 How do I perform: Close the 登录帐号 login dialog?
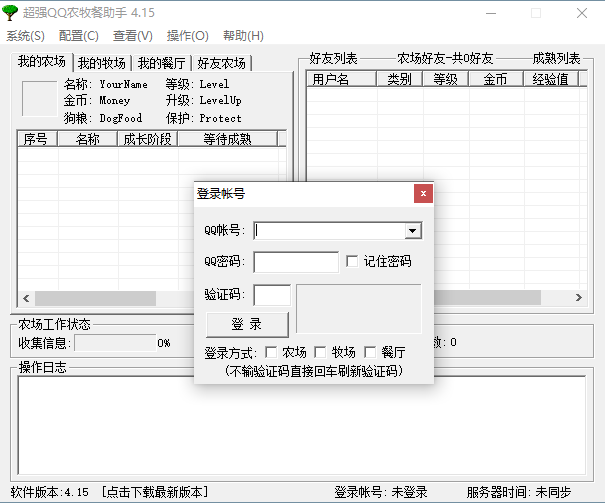pyautogui.click(x=423, y=193)
